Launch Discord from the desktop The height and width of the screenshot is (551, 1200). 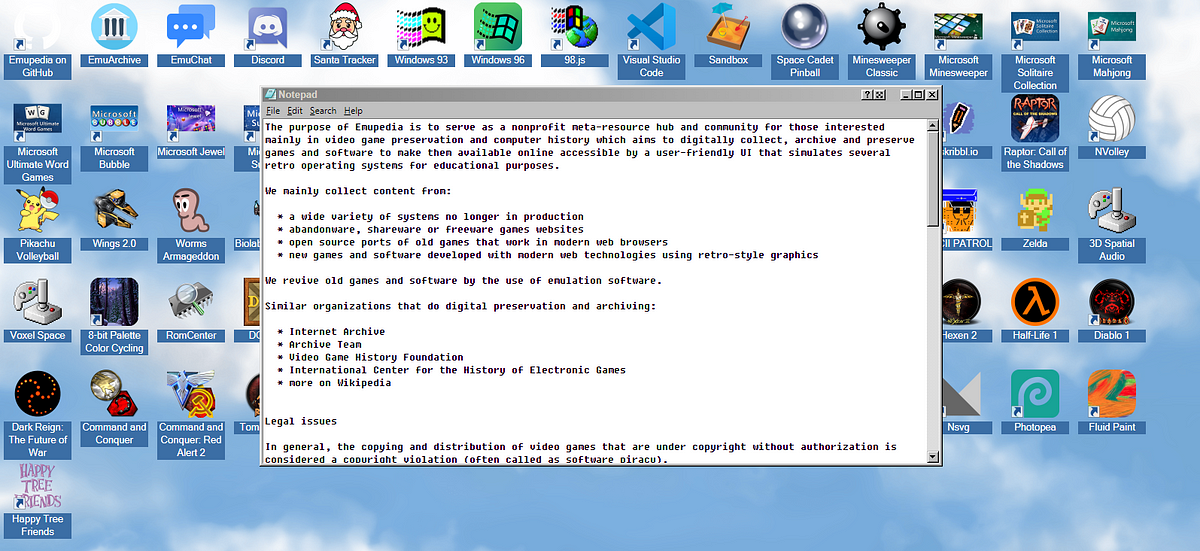point(268,35)
